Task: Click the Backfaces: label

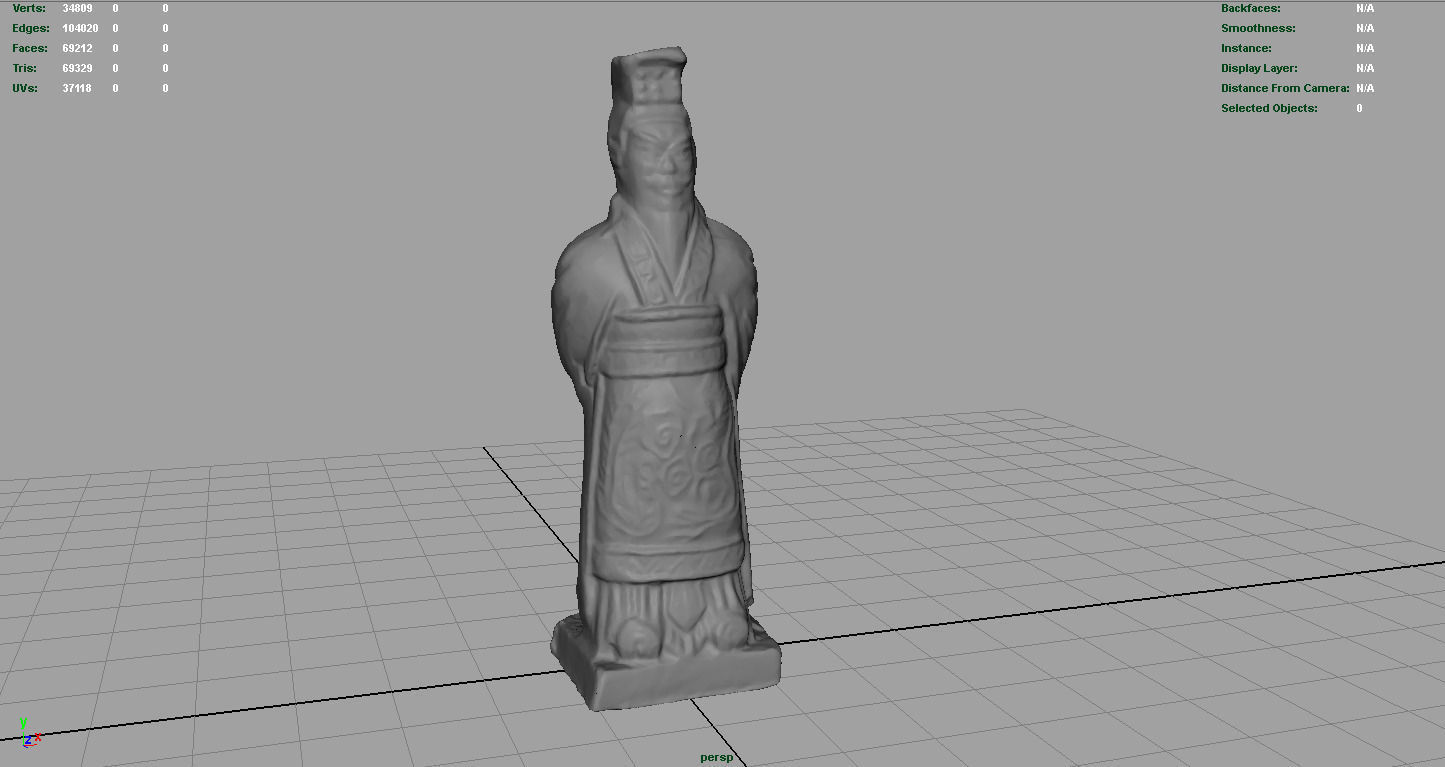Action: coord(1251,8)
